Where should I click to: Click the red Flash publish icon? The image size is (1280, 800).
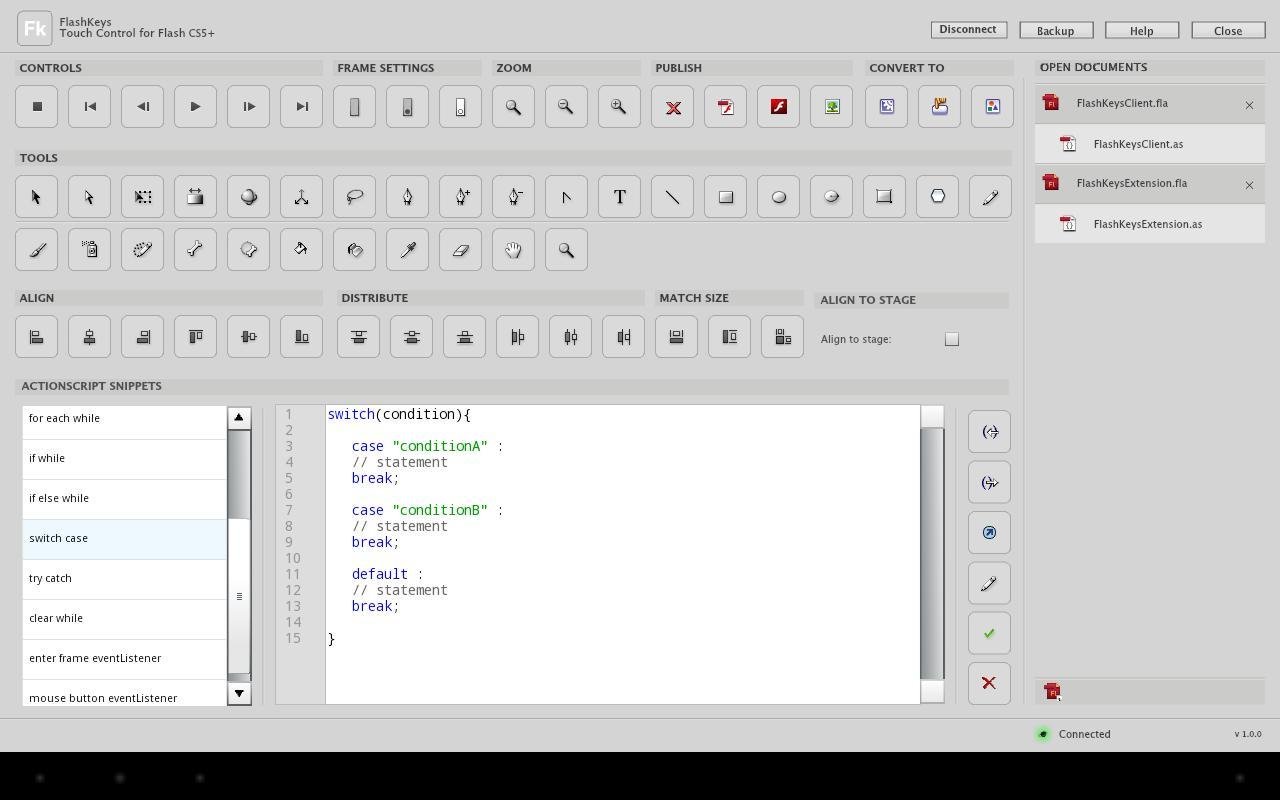779,107
